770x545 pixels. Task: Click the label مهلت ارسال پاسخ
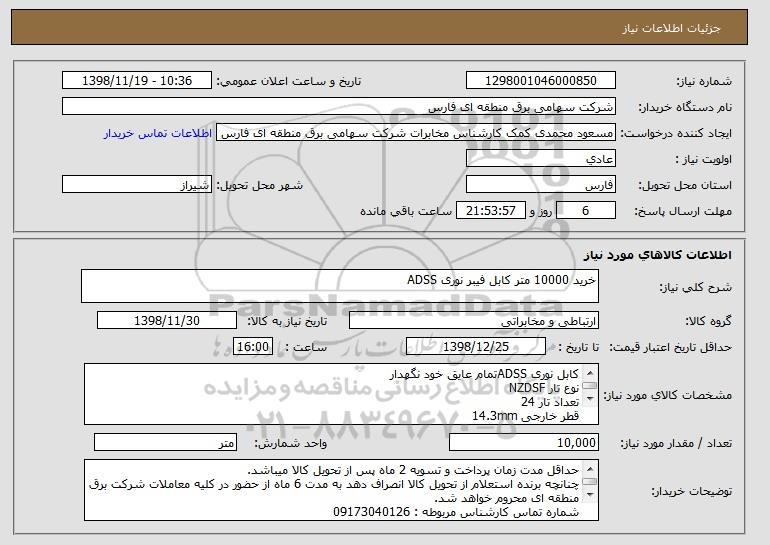[x=683, y=211]
